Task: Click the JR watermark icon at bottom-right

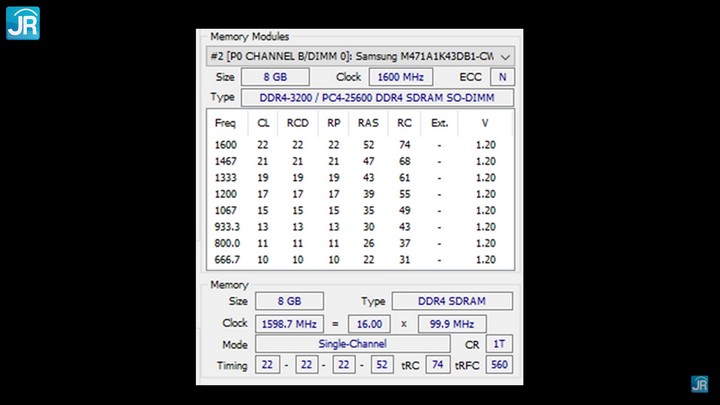Action: (699, 384)
